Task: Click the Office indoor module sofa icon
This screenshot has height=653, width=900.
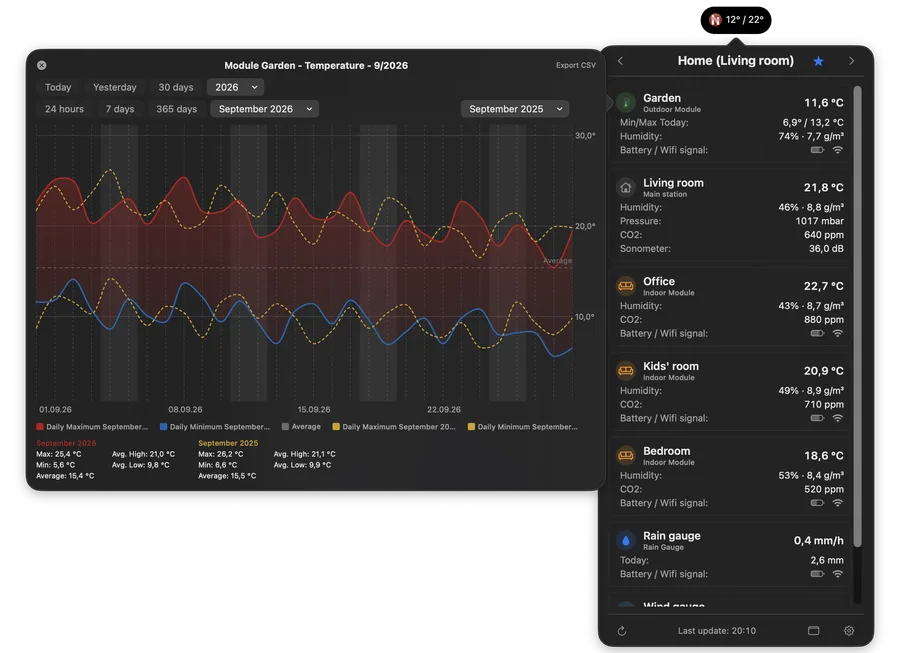Action: [x=626, y=286]
